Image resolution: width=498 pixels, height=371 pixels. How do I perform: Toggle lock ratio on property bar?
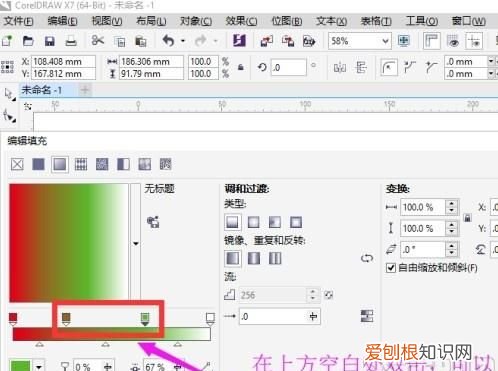pos(241,67)
